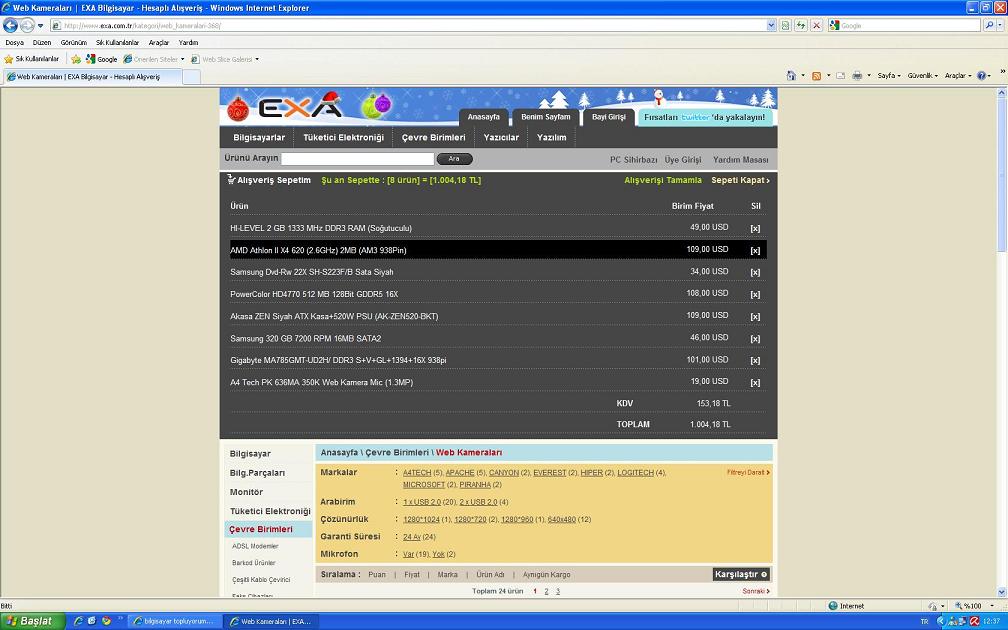Delete Samsung Dvd-Rw item from cart
This screenshot has height=630, width=1008.
coord(755,273)
